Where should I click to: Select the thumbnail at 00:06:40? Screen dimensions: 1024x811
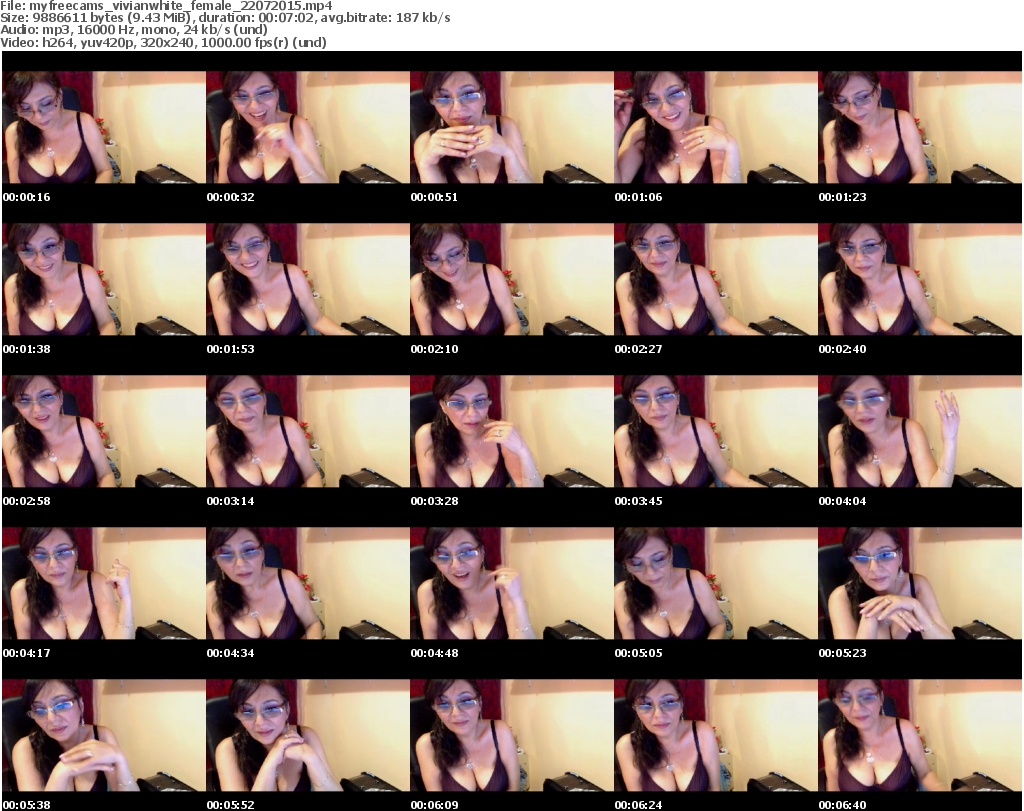(920, 736)
